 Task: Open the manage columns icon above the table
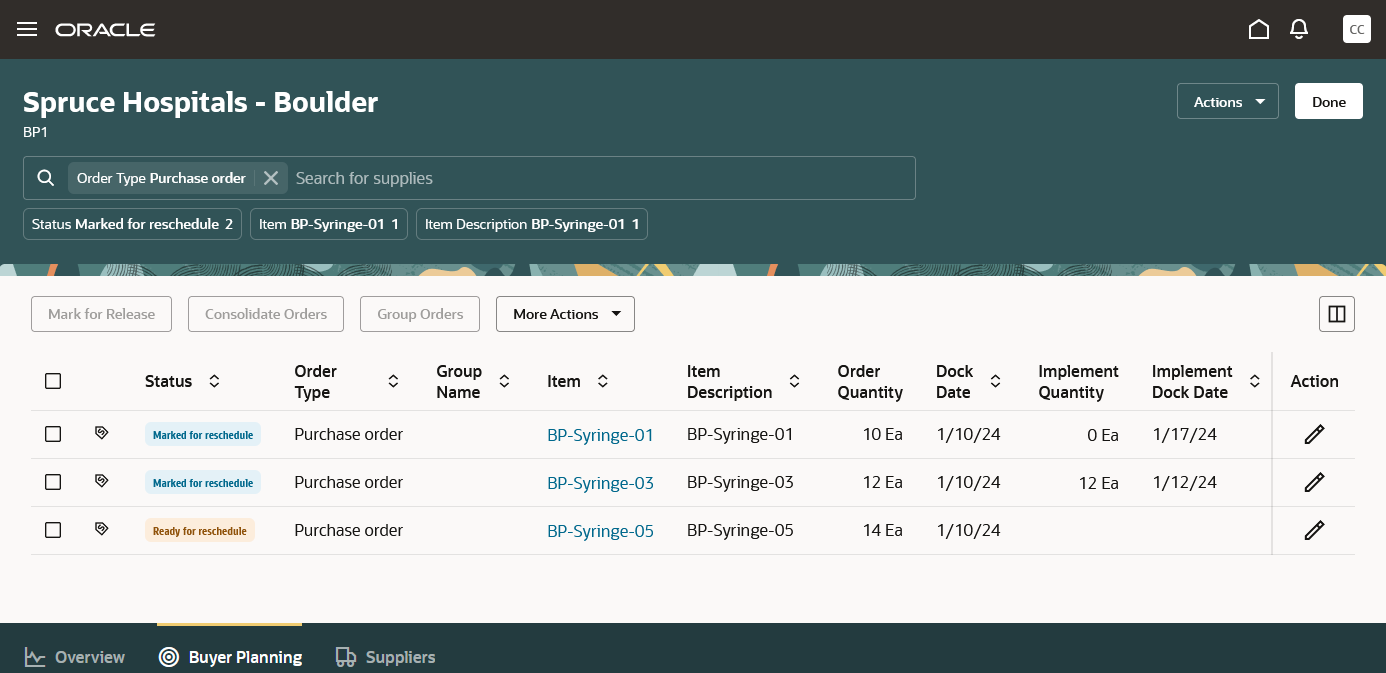tap(1337, 313)
